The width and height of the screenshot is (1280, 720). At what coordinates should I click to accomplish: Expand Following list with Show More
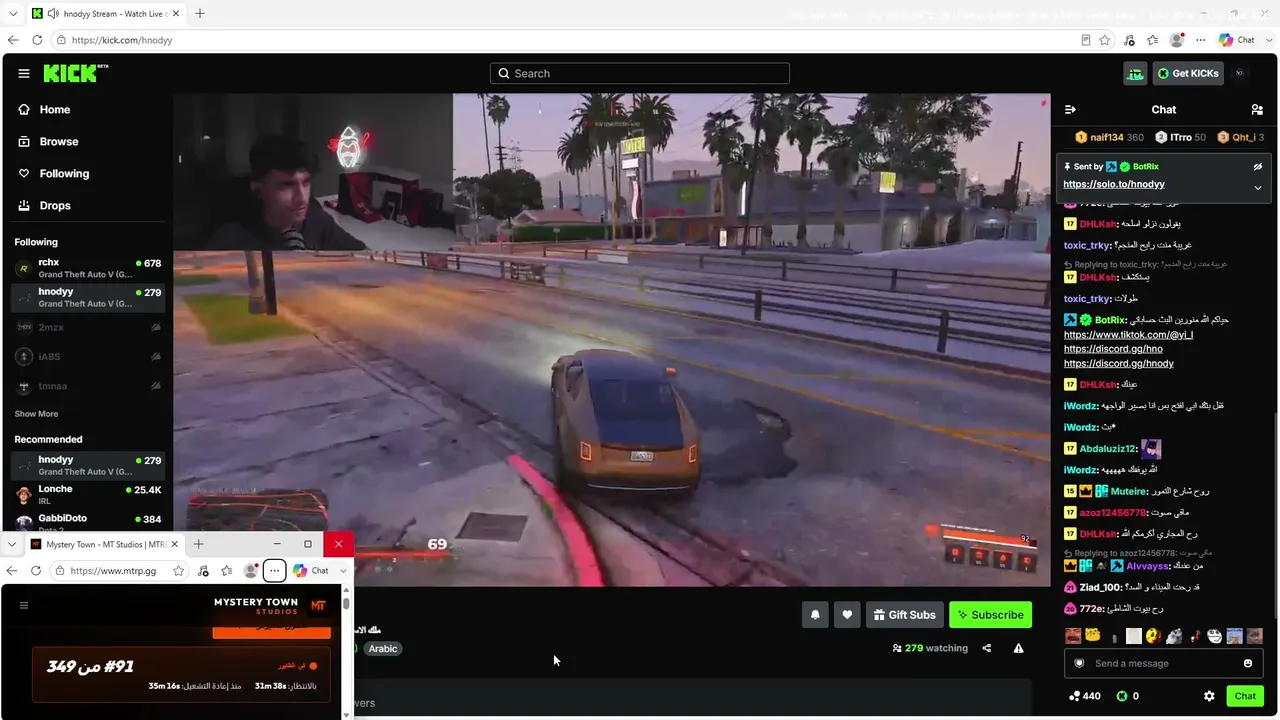36,414
